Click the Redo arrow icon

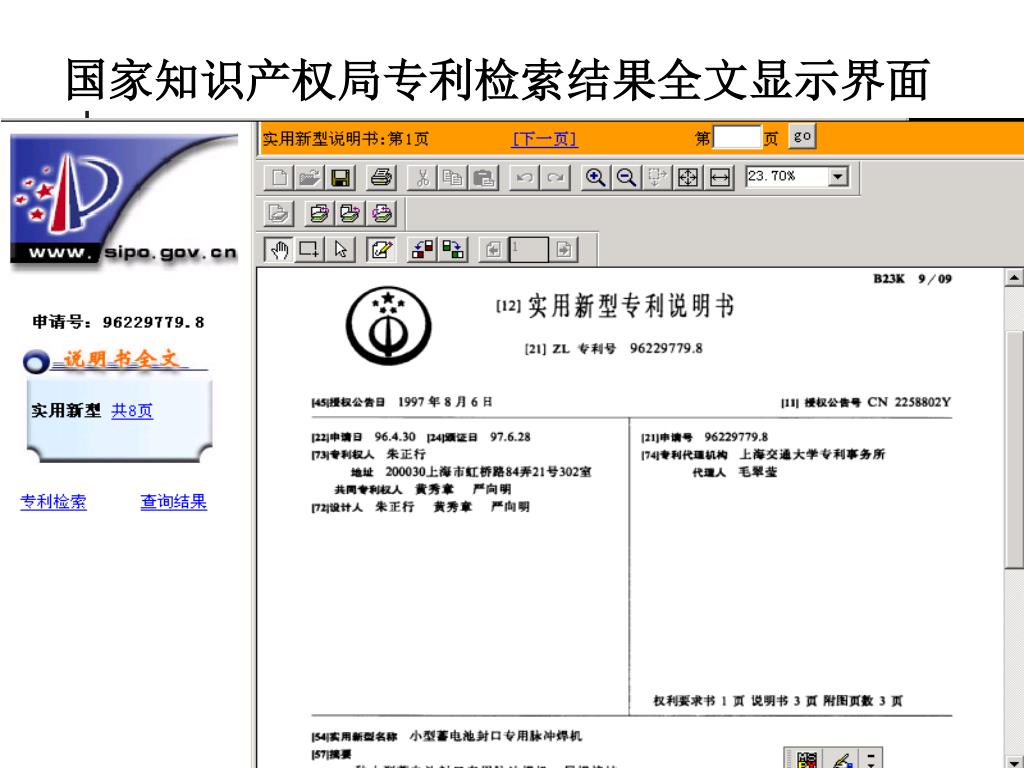click(x=555, y=178)
